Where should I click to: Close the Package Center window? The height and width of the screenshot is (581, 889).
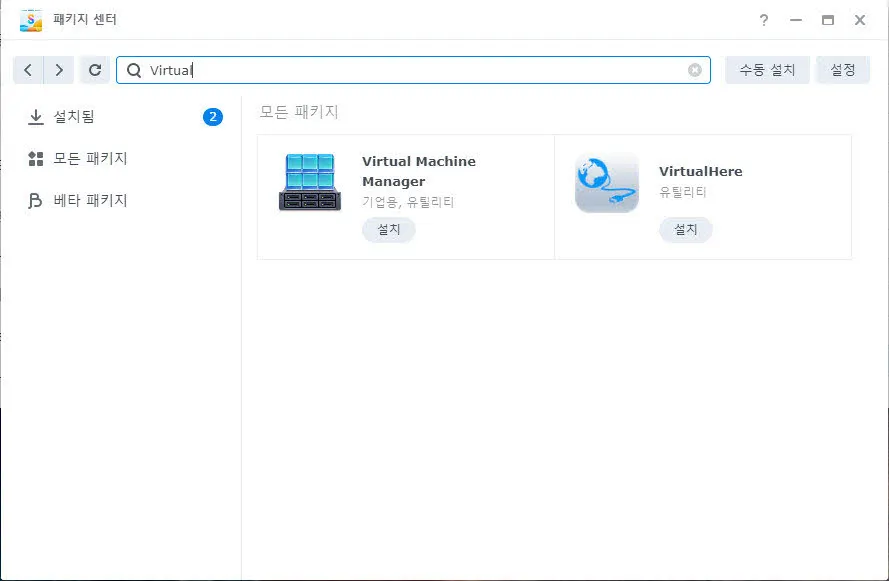(860, 20)
